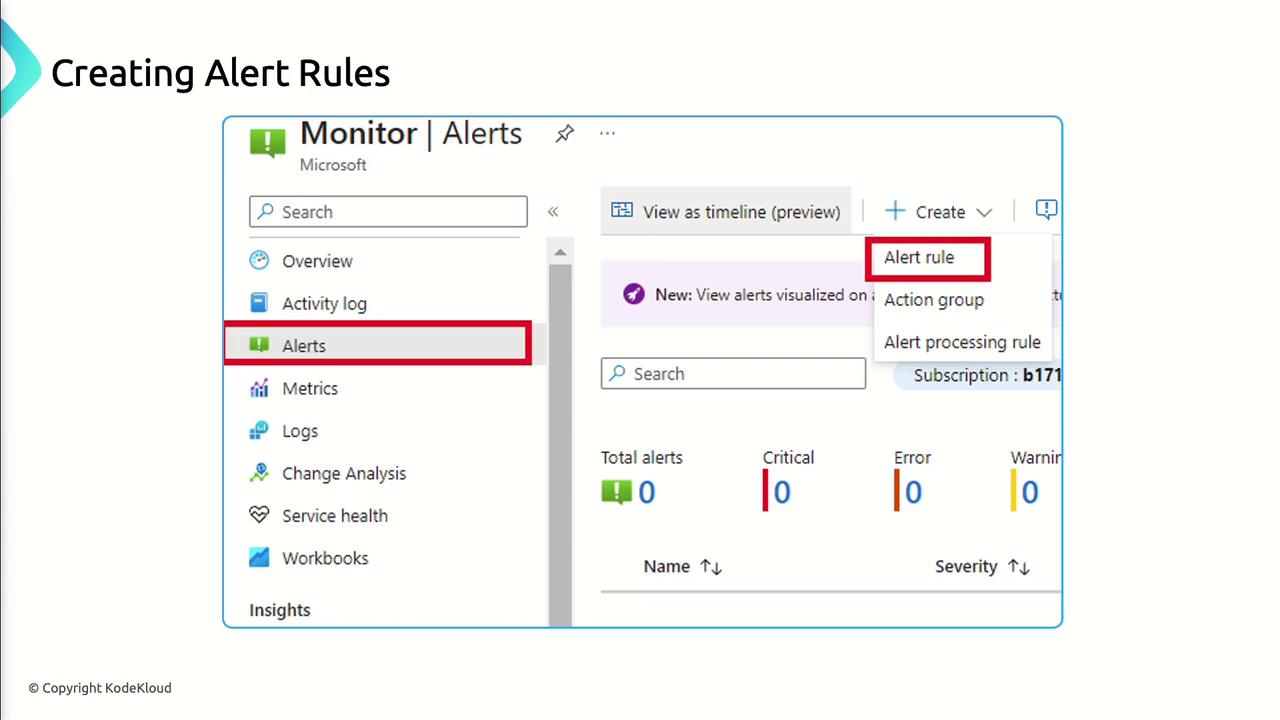Select Alert processing rule option

(x=961, y=342)
